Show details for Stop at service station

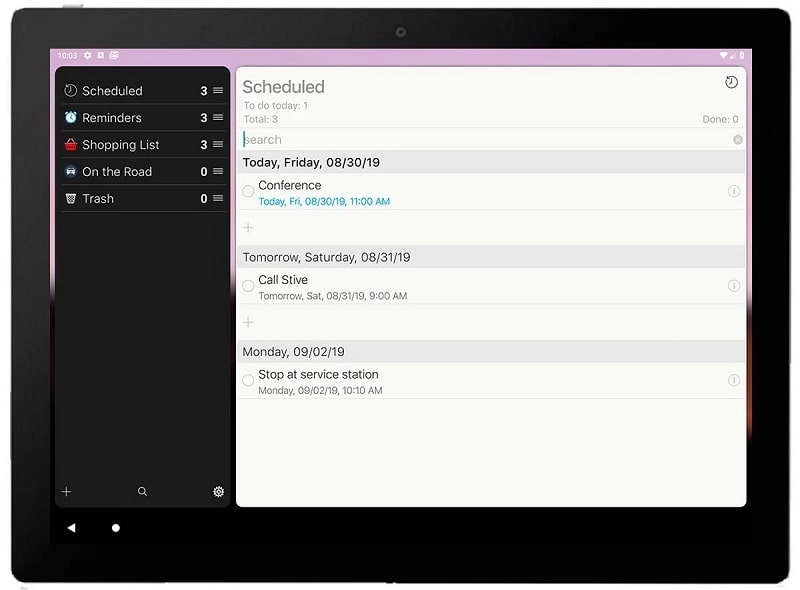(x=734, y=381)
